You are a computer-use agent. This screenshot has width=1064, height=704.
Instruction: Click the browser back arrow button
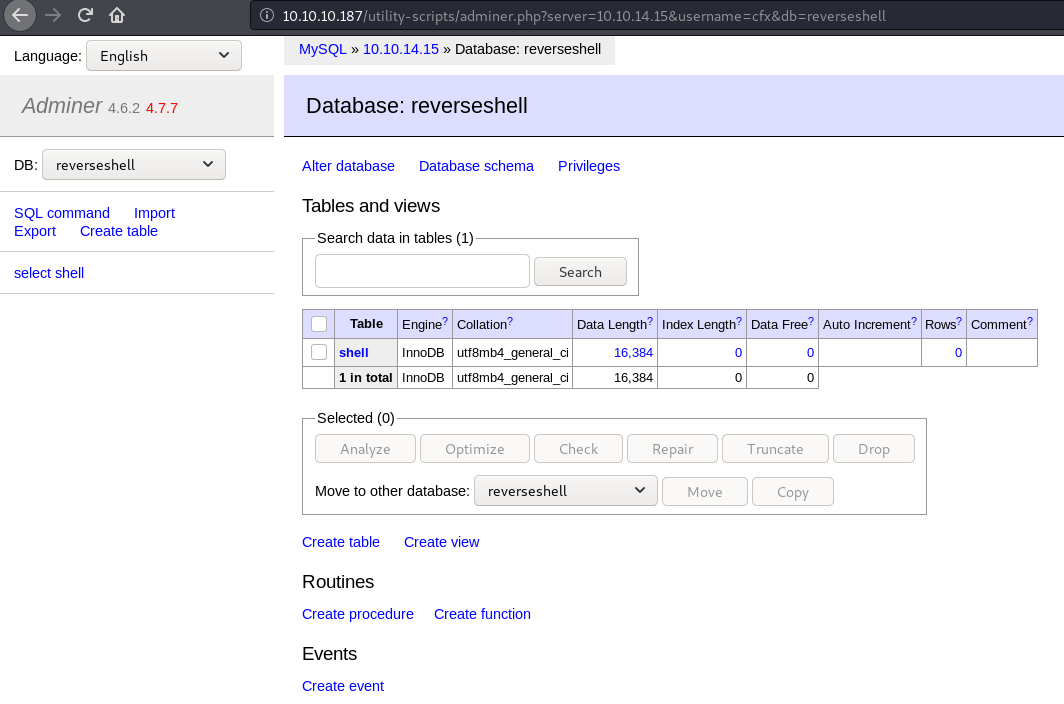pyautogui.click(x=21, y=15)
